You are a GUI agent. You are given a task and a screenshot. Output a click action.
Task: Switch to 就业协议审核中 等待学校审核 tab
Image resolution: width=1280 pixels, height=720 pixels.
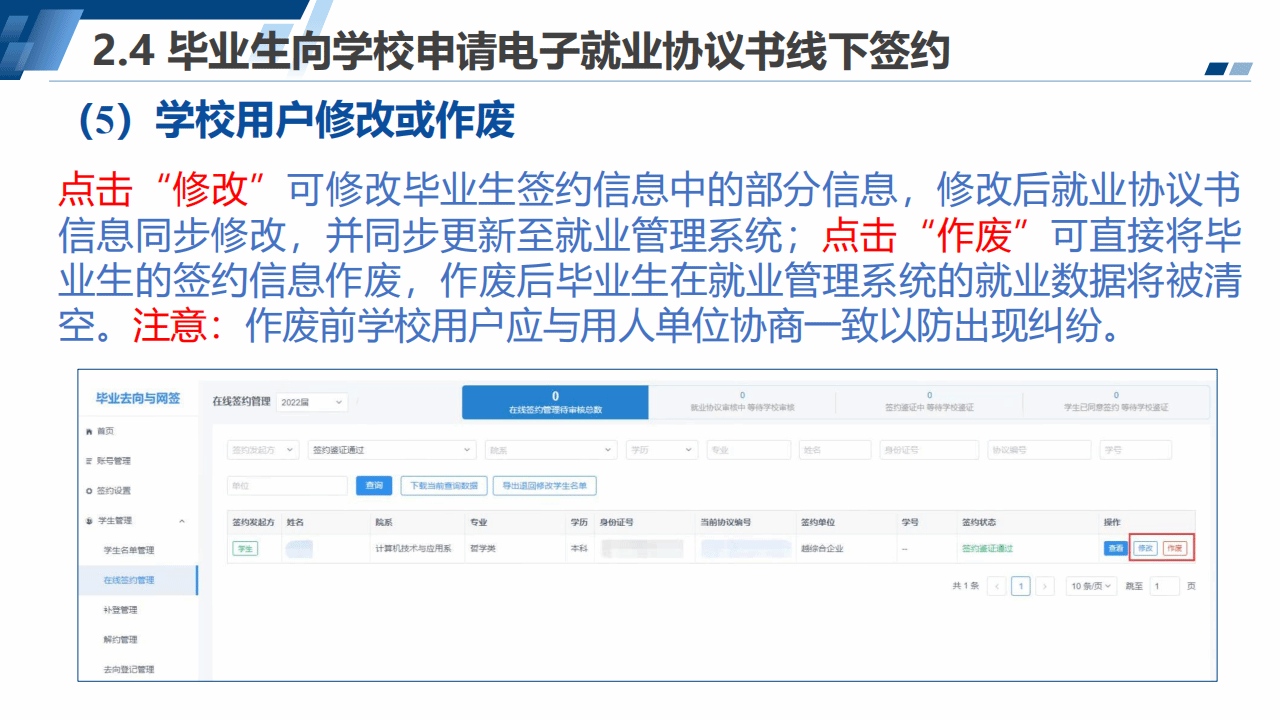pyautogui.click(x=742, y=402)
